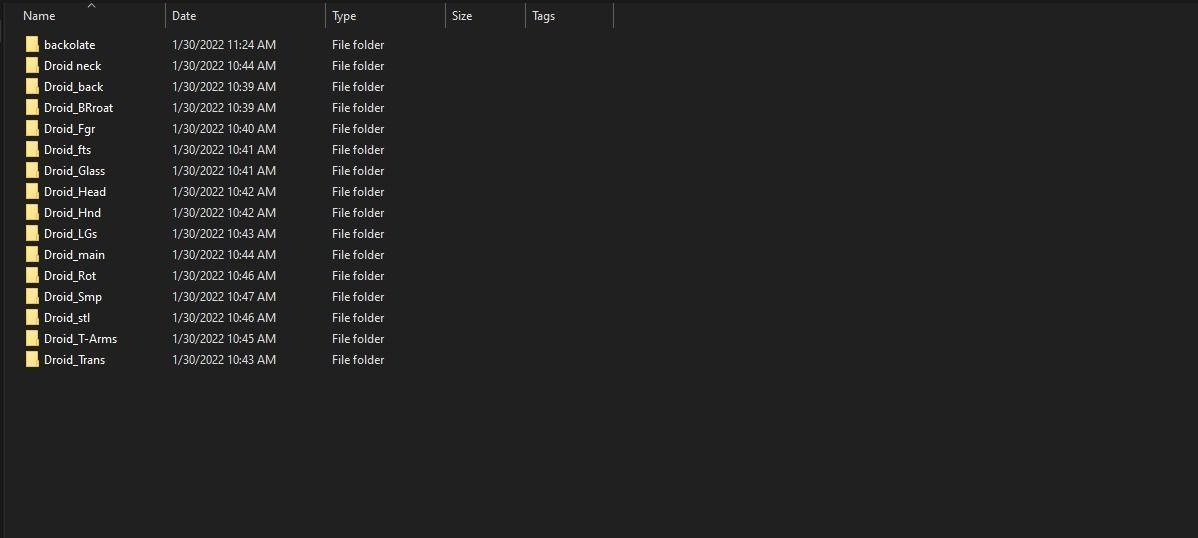Viewport: 1198px width, 538px height.
Task: Click the Droid_stl folder icon
Action: pyautogui.click(x=31, y=318)
